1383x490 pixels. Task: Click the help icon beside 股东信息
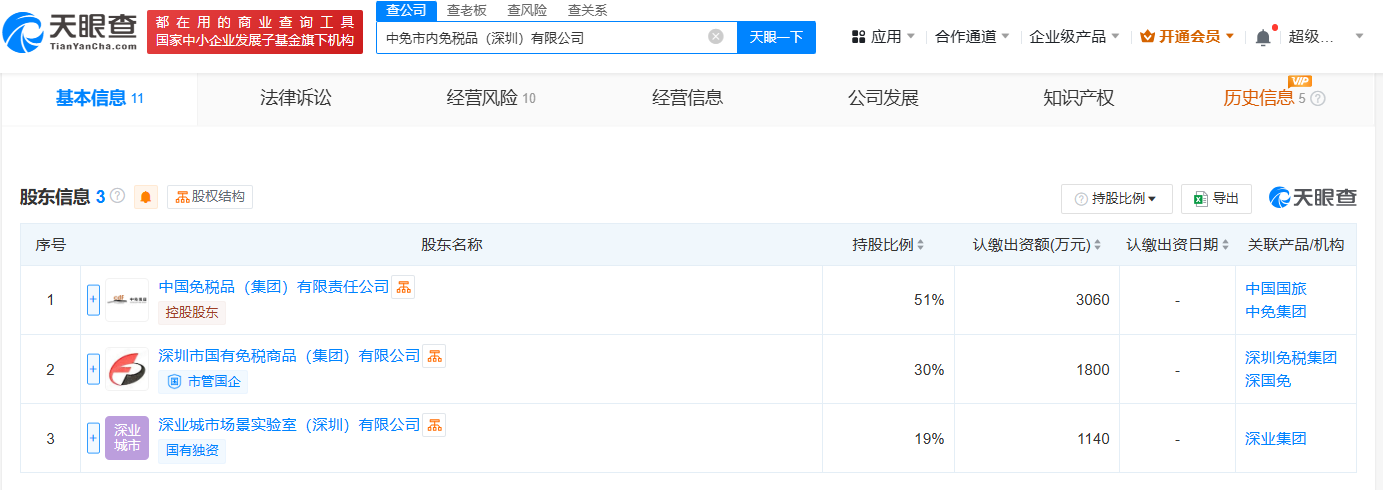point(118,197)
